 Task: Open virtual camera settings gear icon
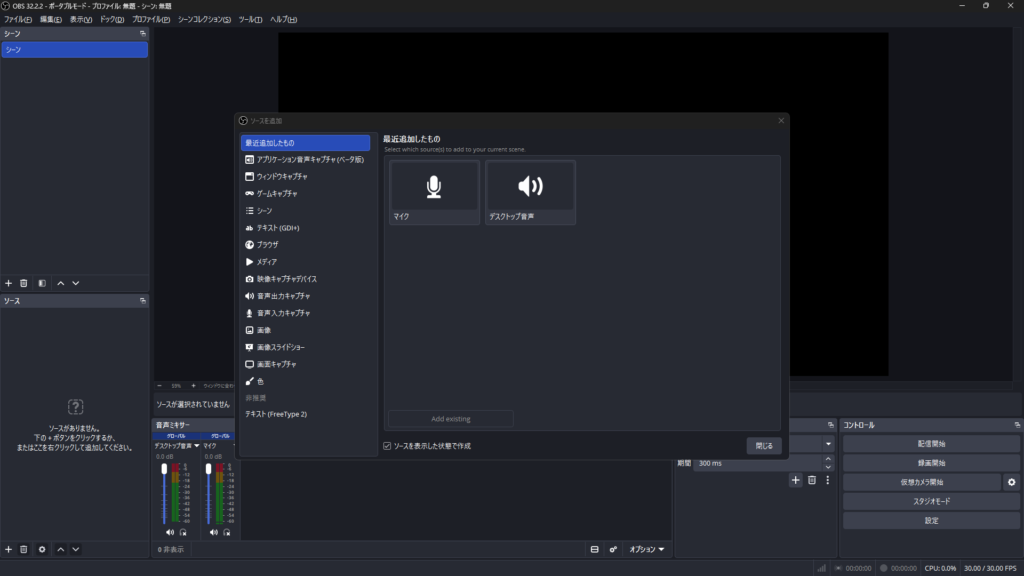coord(1012,482)
